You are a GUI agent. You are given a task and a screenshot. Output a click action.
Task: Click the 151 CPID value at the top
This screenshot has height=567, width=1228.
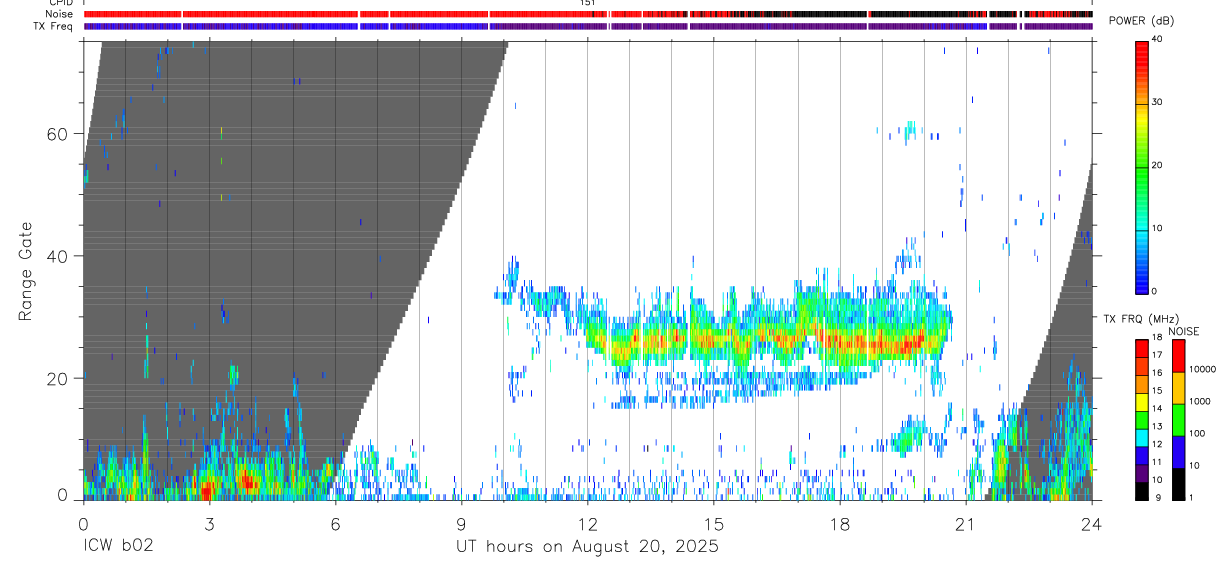point(588,3)
